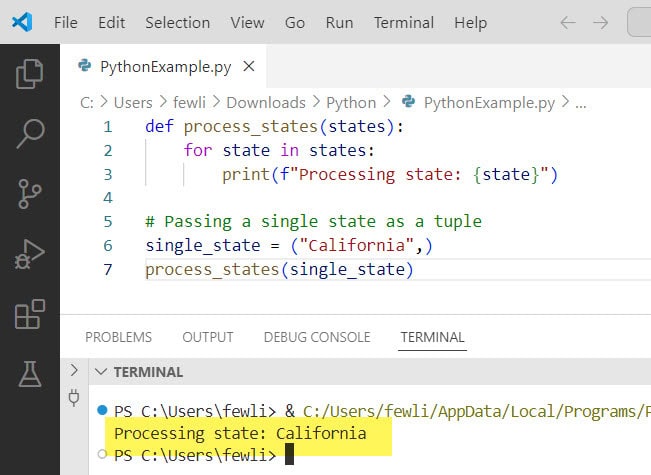
Task: Open the Source Control view
Action: [x=30, y=193]
